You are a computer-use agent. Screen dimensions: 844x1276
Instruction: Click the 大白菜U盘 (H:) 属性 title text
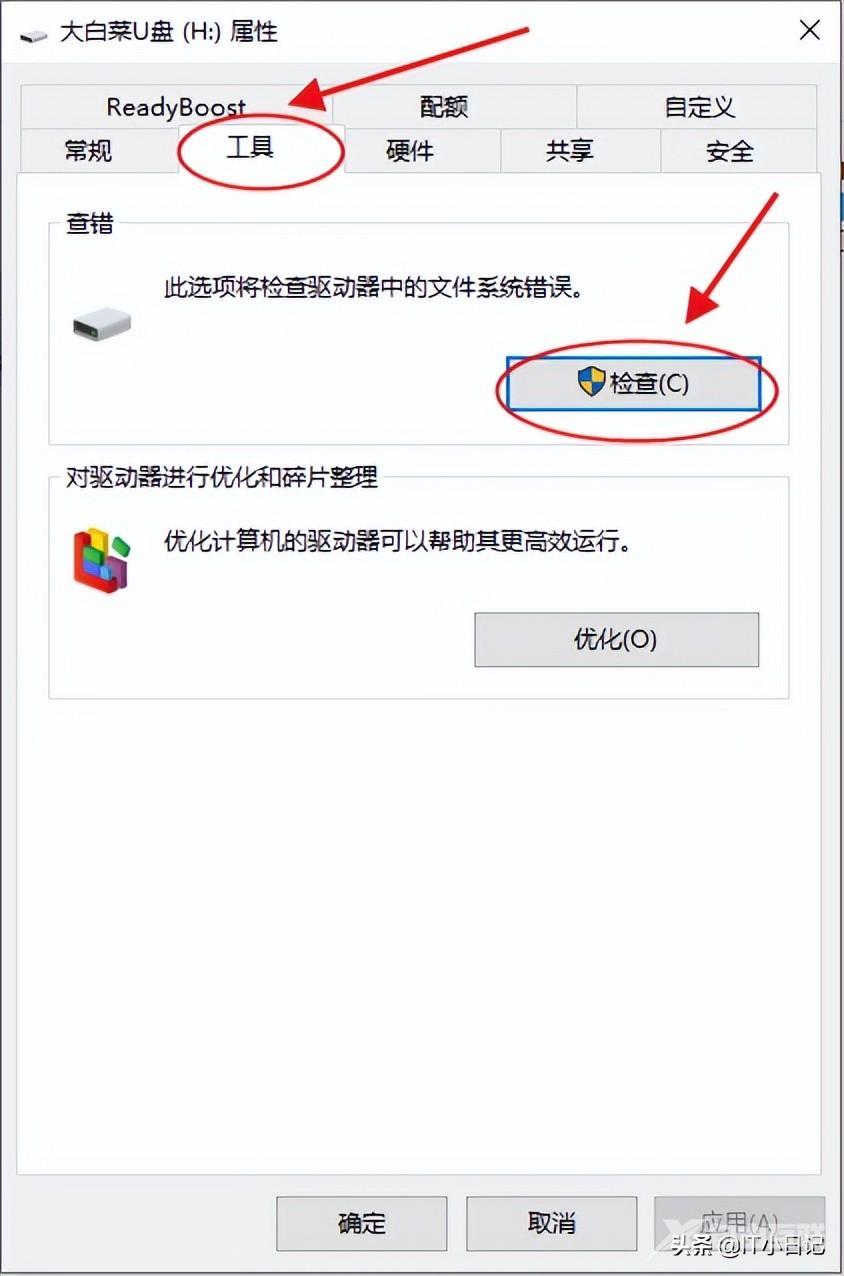pos(168,32)
